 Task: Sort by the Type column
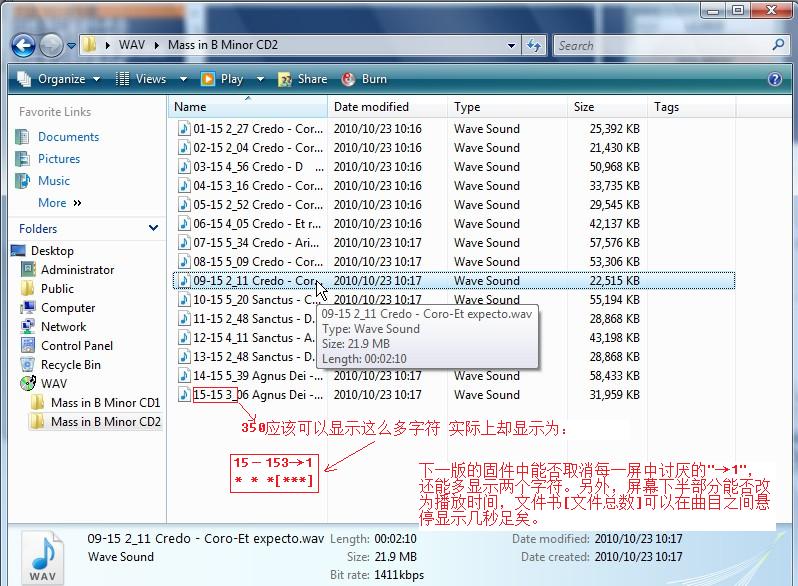tap(507, 107)
